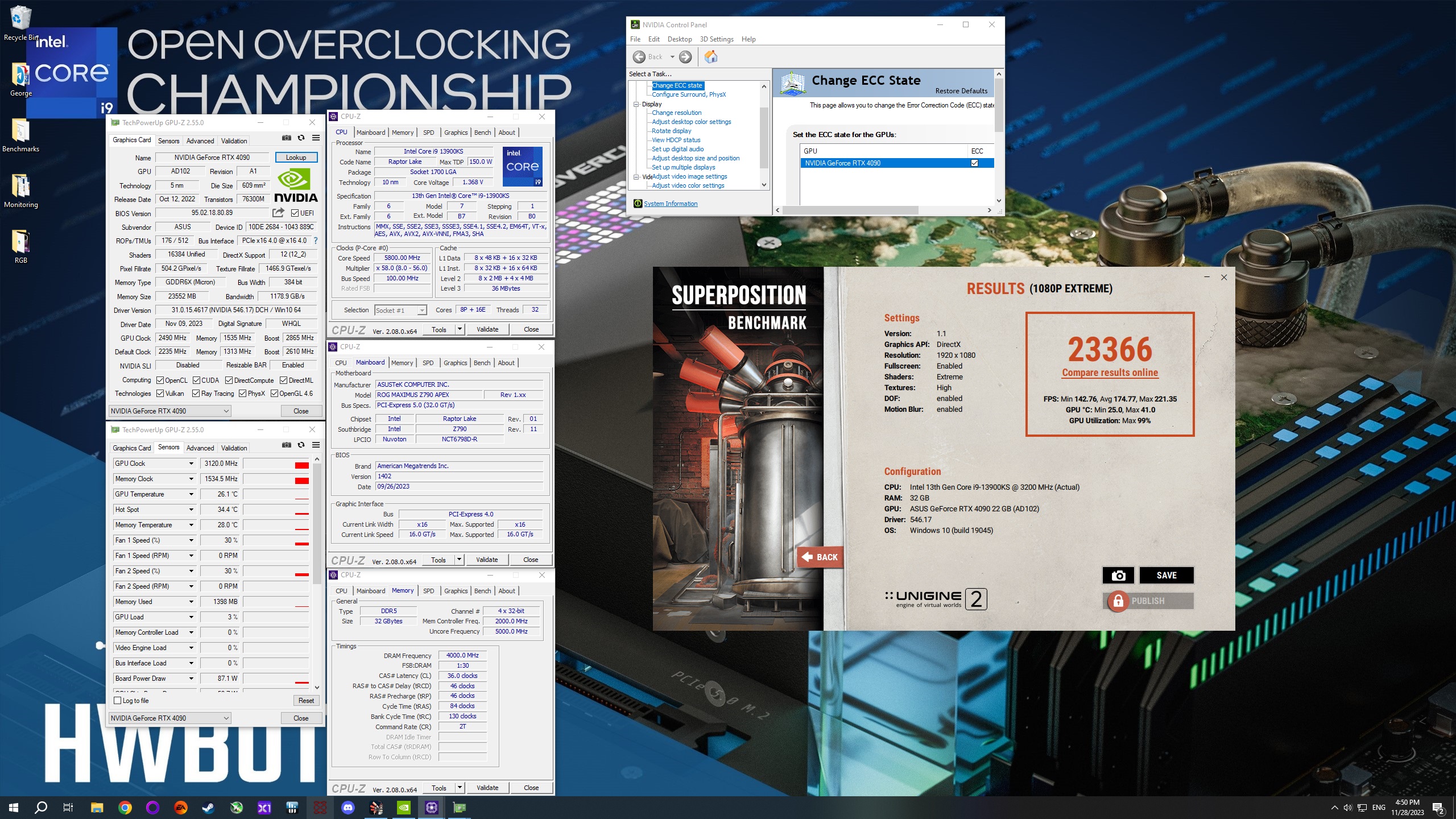1456x819 pixels.
Task: Toggle the CUDA checkbox in GPU-Z
Action: pyautogui.click(x=196, y=380)
